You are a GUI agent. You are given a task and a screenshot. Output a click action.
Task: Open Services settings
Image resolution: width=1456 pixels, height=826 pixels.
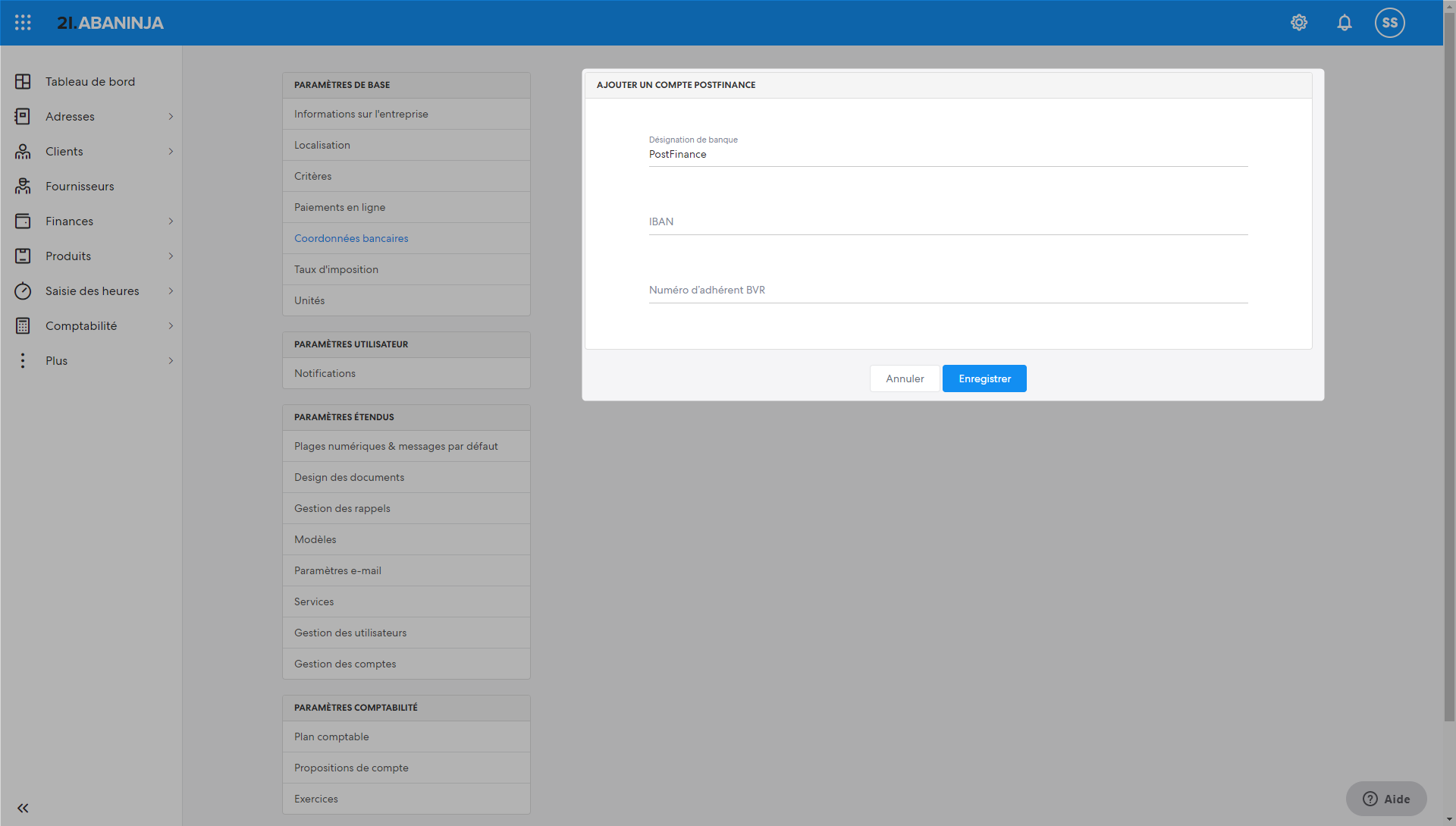pyautogui.click(x=406, y=601)
